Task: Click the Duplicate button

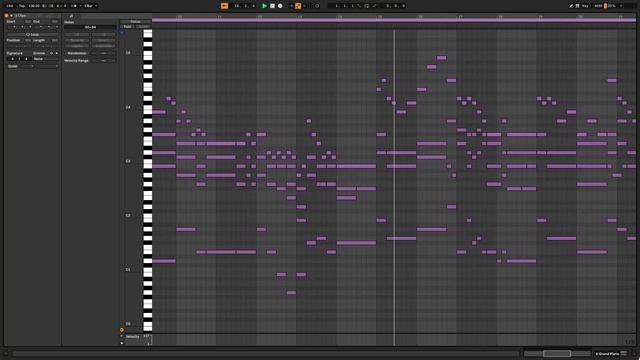Action: coord(104,46)
